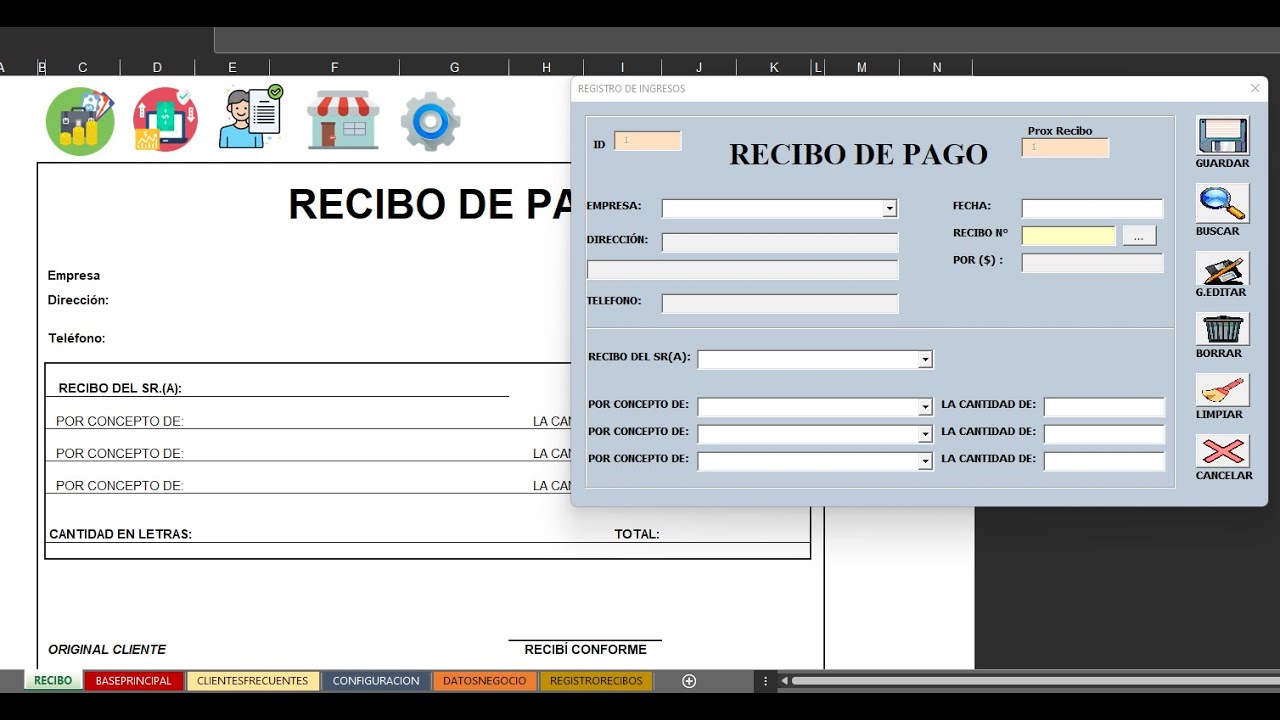Open the RECIBO DEL SR(A) dropdown arrow
Image resolution: width=1280 pixels, height=720 pixels.
click(925, 359)
